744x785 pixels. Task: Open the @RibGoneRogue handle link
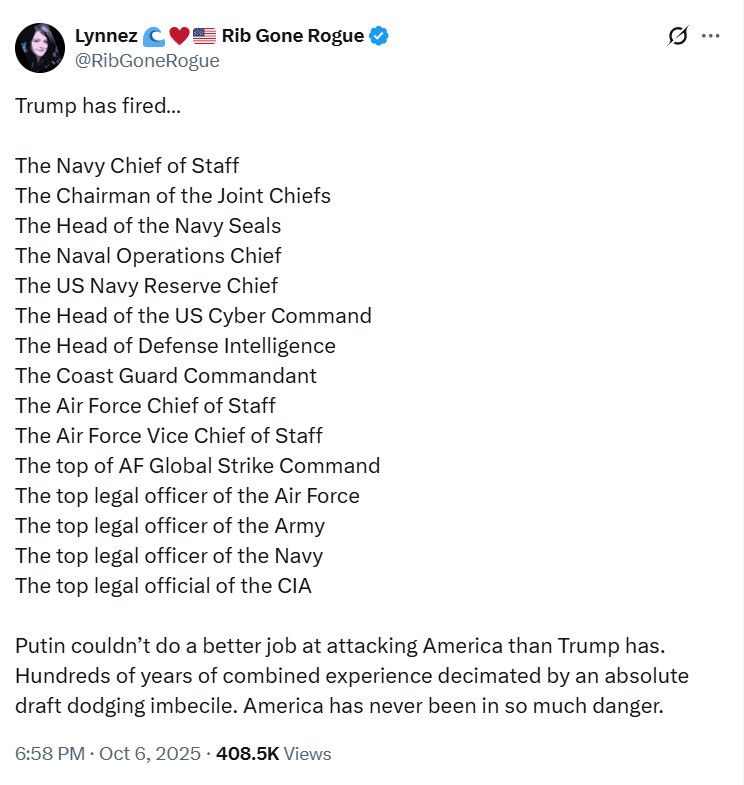pos(147,60)
